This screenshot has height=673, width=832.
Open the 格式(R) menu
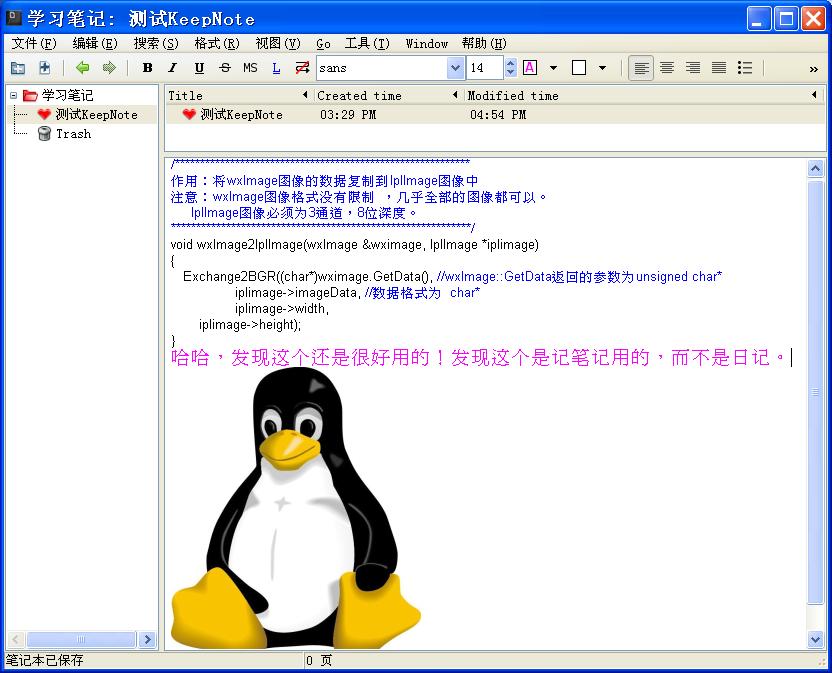click(217, 44)
